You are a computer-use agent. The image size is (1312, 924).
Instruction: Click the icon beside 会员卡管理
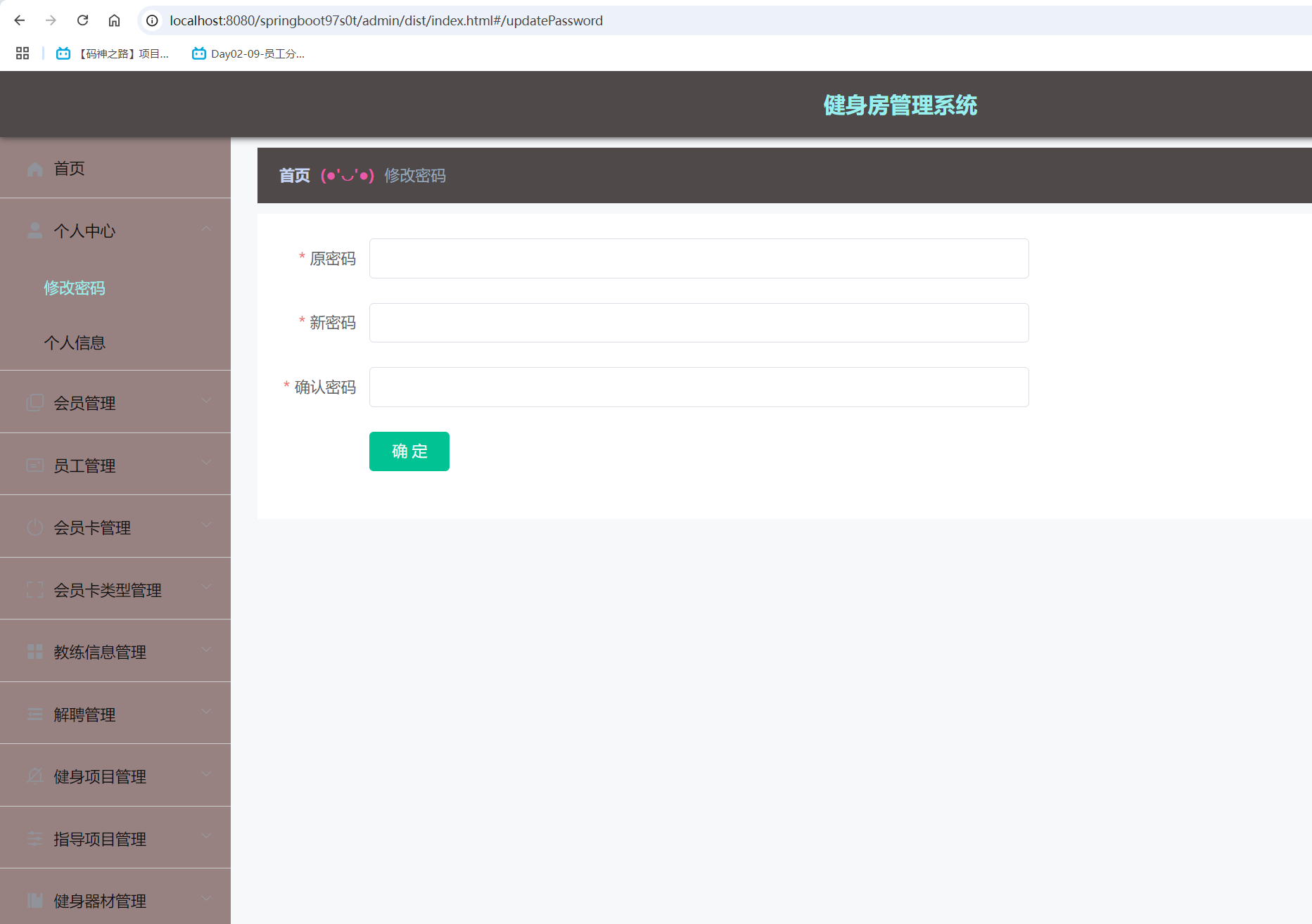click(34, 527)
